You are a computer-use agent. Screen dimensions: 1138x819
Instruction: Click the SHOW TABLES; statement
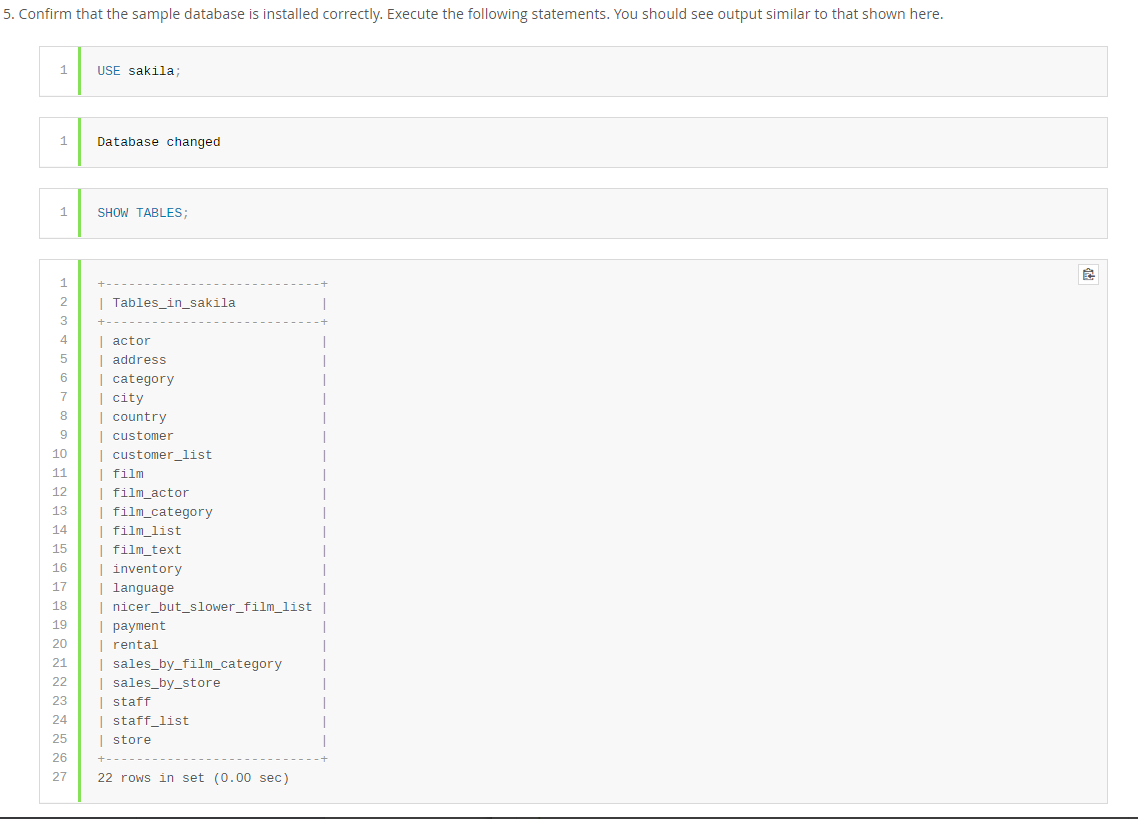tap(141, 212)
